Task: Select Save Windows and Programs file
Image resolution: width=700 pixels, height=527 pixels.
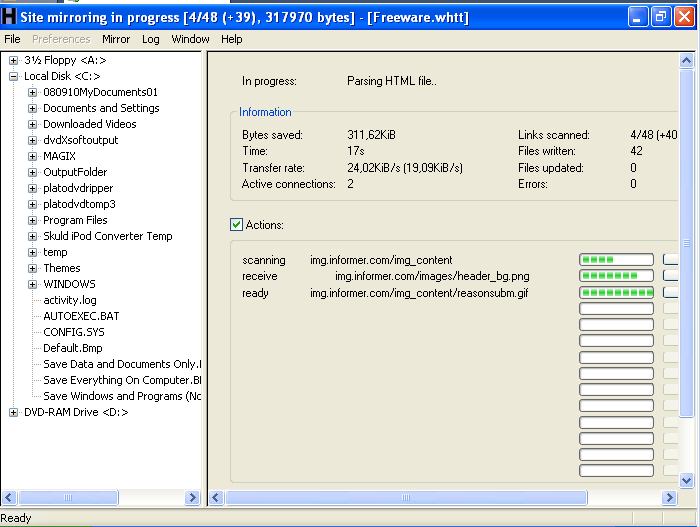Action: 122,396
